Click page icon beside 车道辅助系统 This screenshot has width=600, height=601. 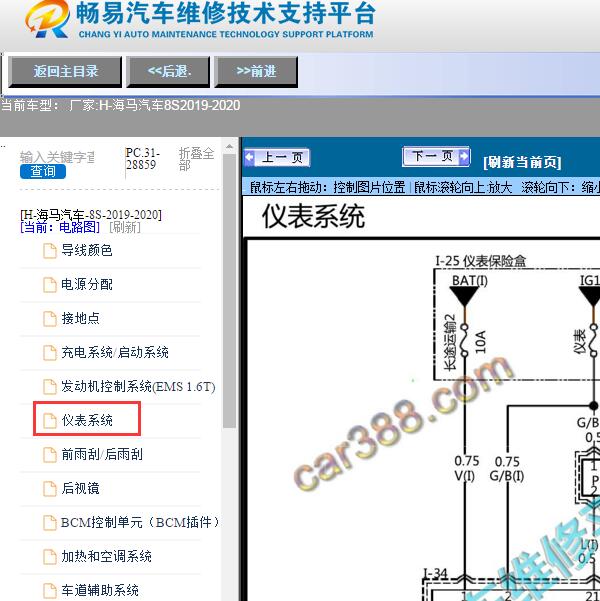(49, 591)
